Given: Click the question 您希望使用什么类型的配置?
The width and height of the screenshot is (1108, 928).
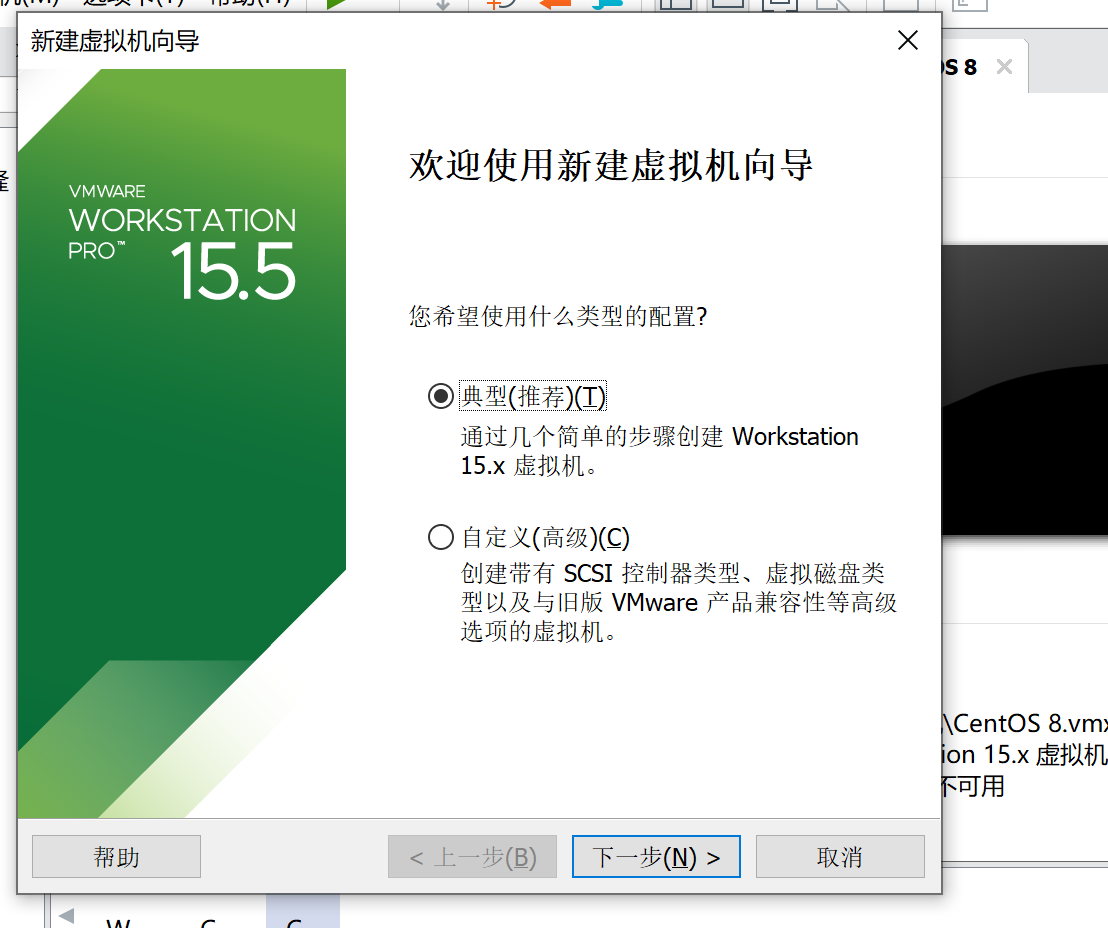Looking at the screenshot, I should pyautogui.click(x=558, y=316).
